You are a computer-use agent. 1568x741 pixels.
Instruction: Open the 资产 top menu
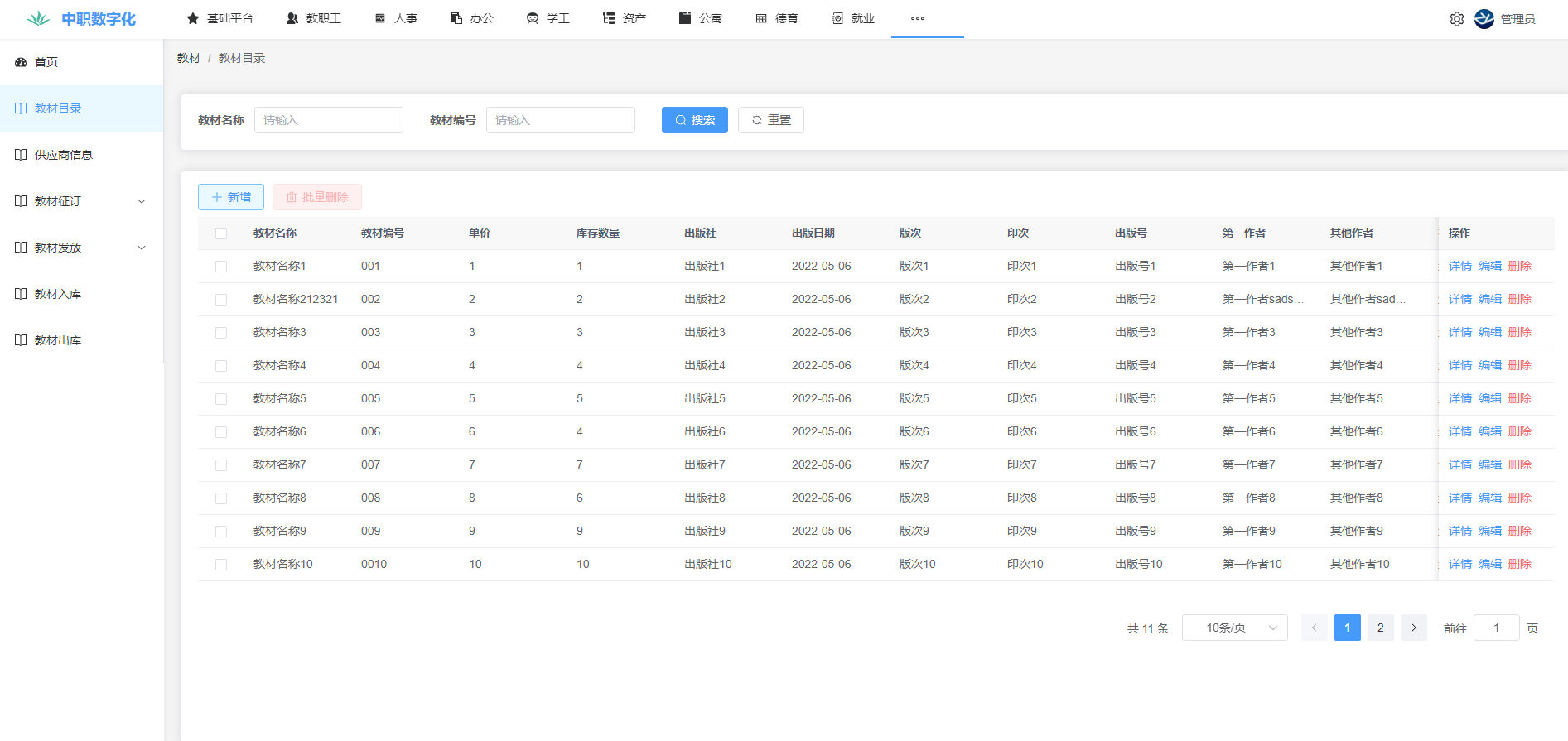click(x=625, y=18)
